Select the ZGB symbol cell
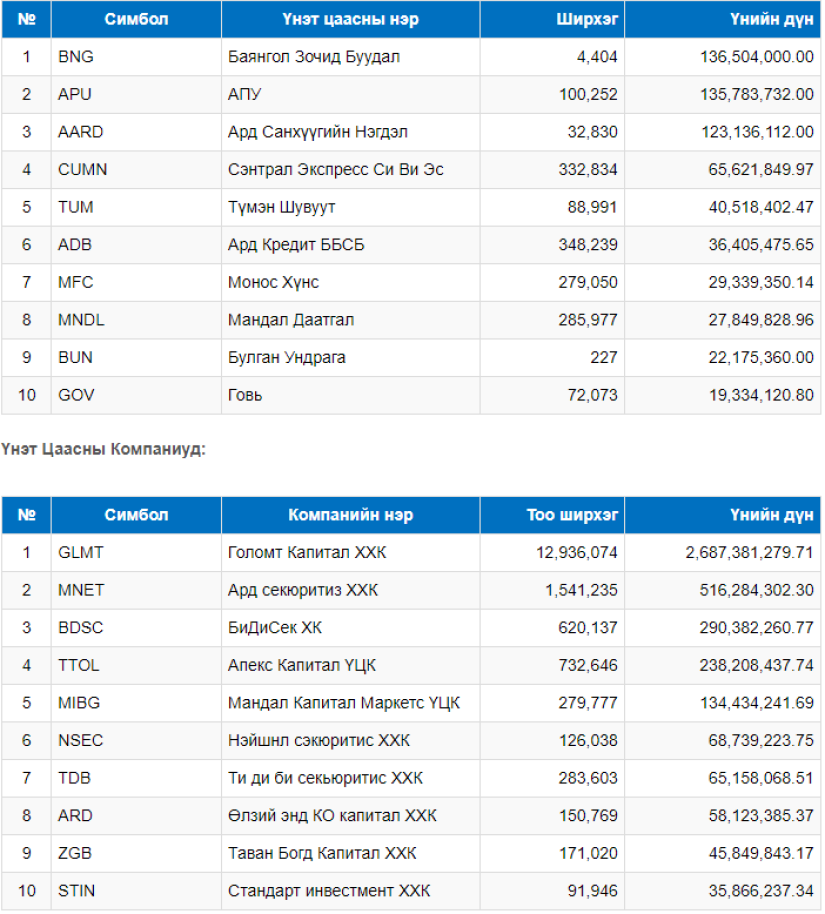The width and height of the screenshot is (825, 914). tap(136, 853)
